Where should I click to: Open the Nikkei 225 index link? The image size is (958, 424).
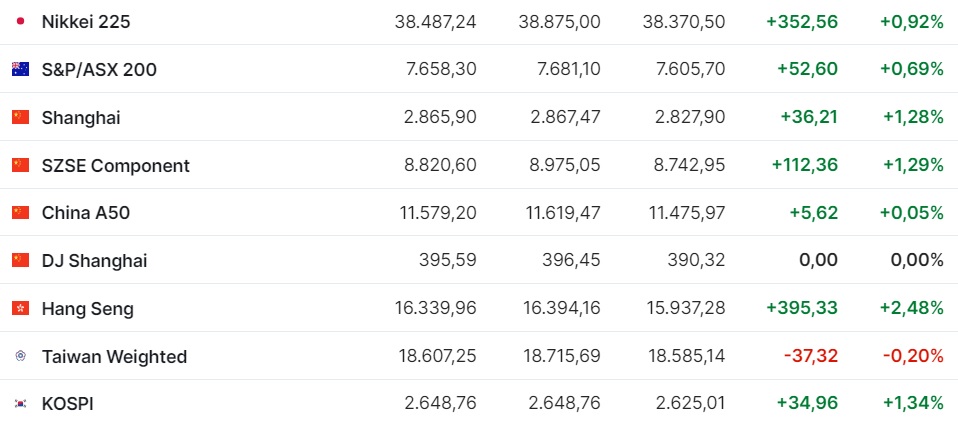pos(86,22)
